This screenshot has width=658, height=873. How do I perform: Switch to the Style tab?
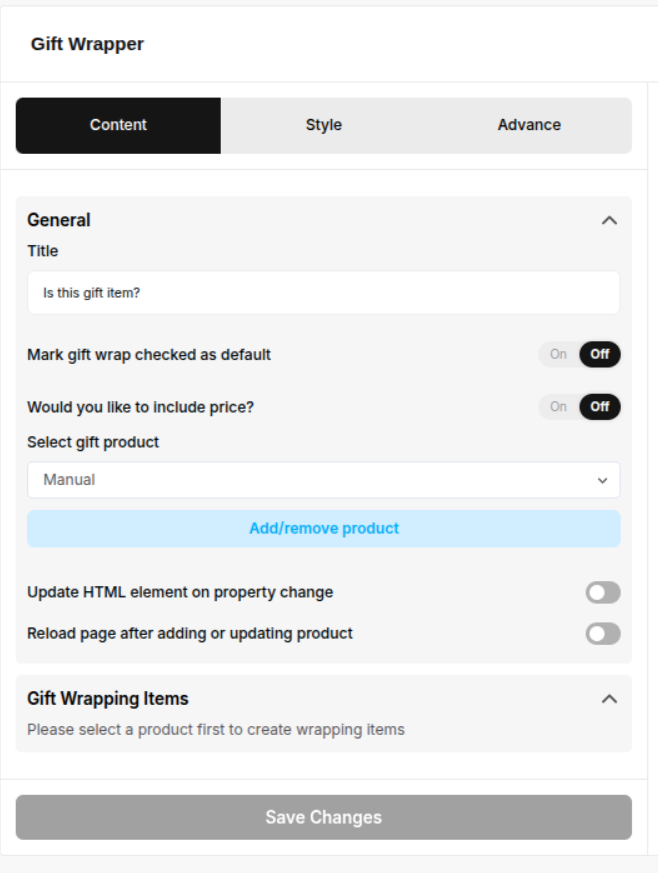click(323, 125)
